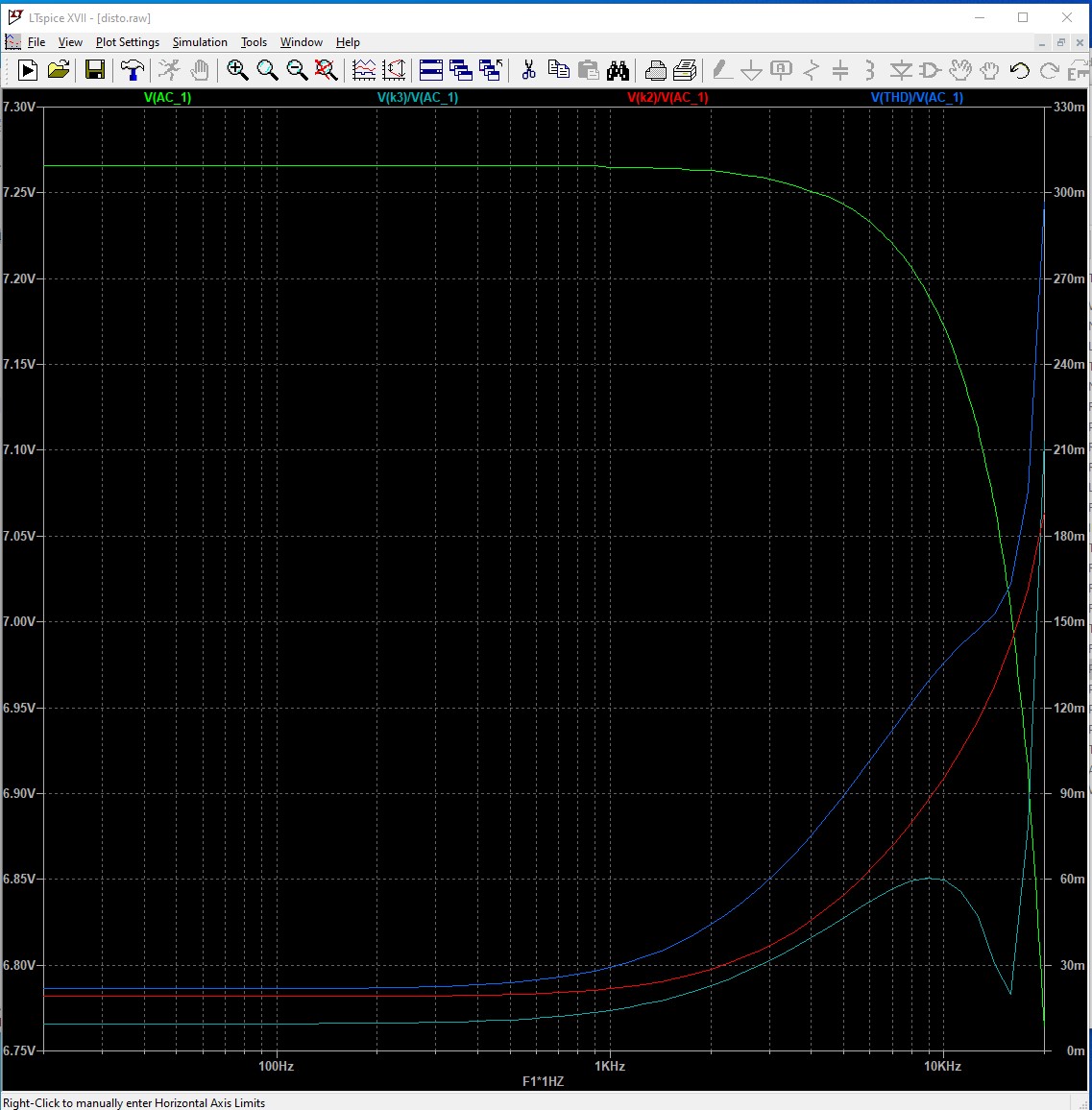Click the grayed capacitor icon
Viewport: 1092px width, 1110px height.
pos(840,69)
